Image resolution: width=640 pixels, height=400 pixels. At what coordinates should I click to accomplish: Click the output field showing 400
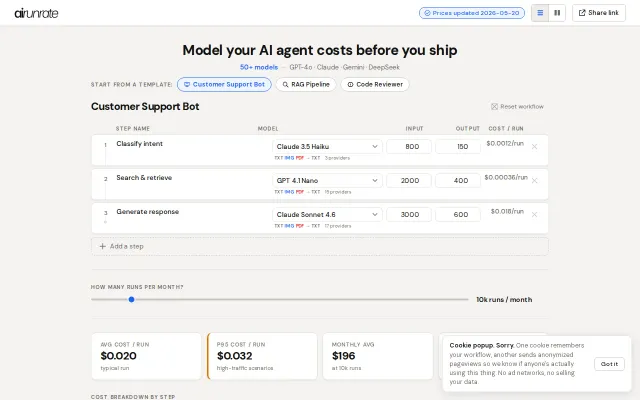(458, 180)
